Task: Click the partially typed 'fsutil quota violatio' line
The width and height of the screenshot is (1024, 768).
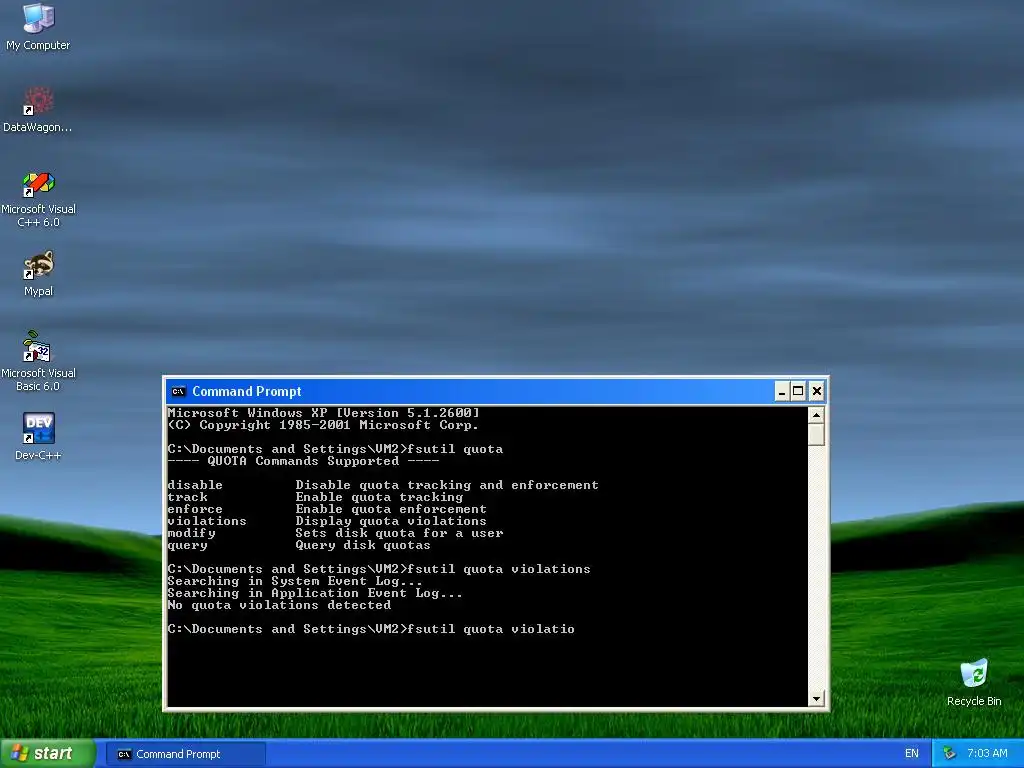Action: (371, 629)
